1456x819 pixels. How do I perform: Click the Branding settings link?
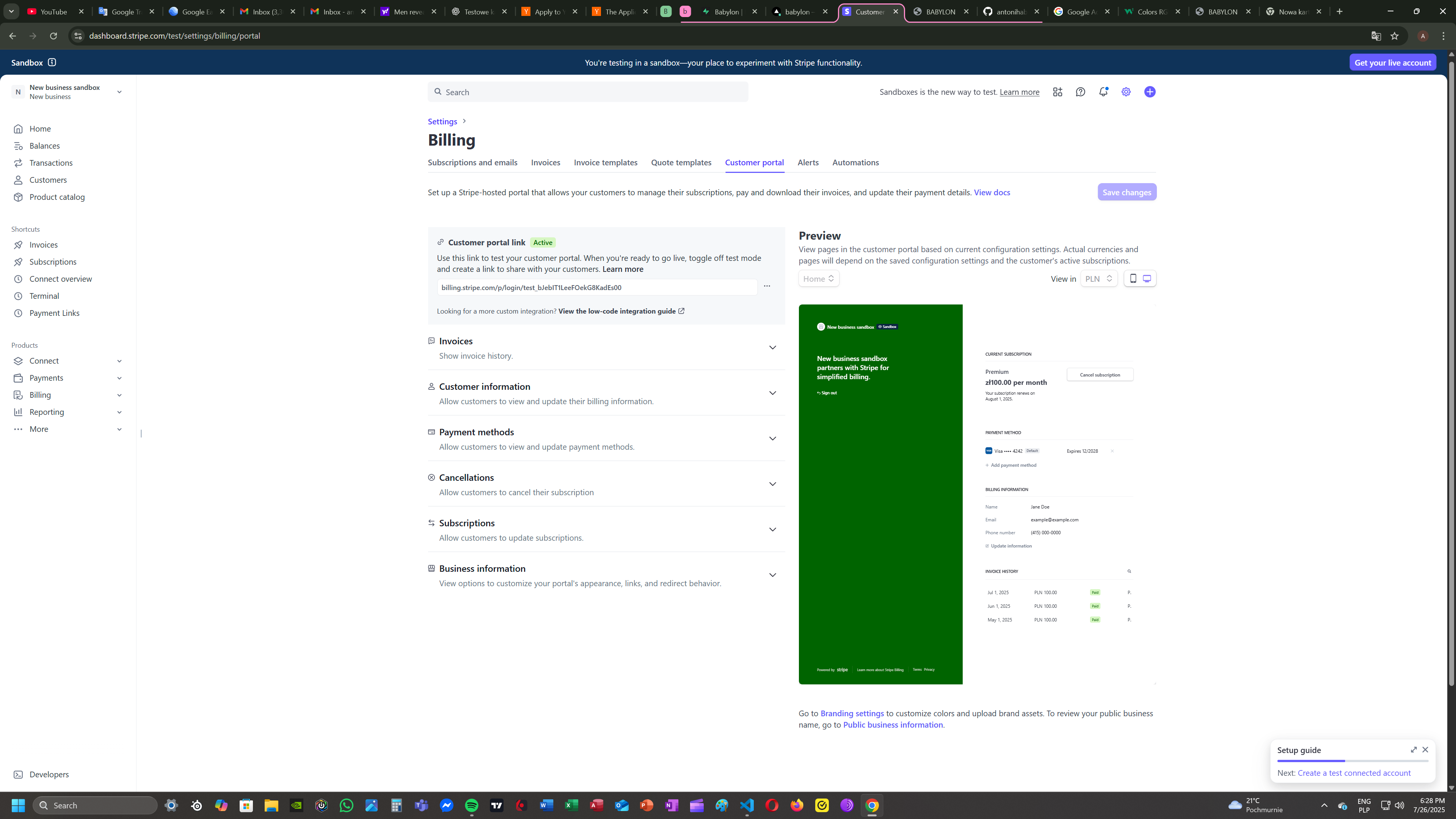852,713
